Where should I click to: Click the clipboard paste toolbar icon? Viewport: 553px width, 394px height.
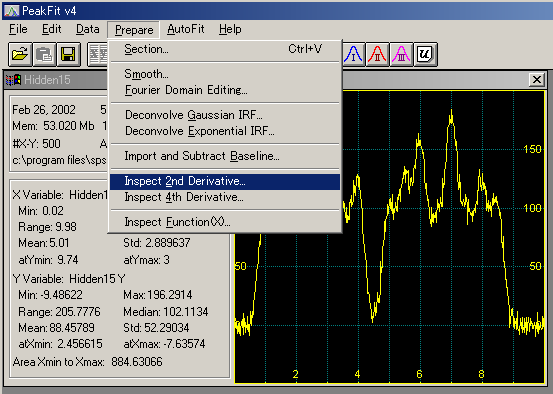44,54
